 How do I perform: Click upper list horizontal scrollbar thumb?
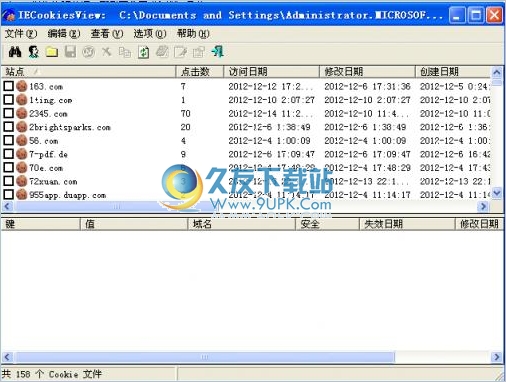116,207
